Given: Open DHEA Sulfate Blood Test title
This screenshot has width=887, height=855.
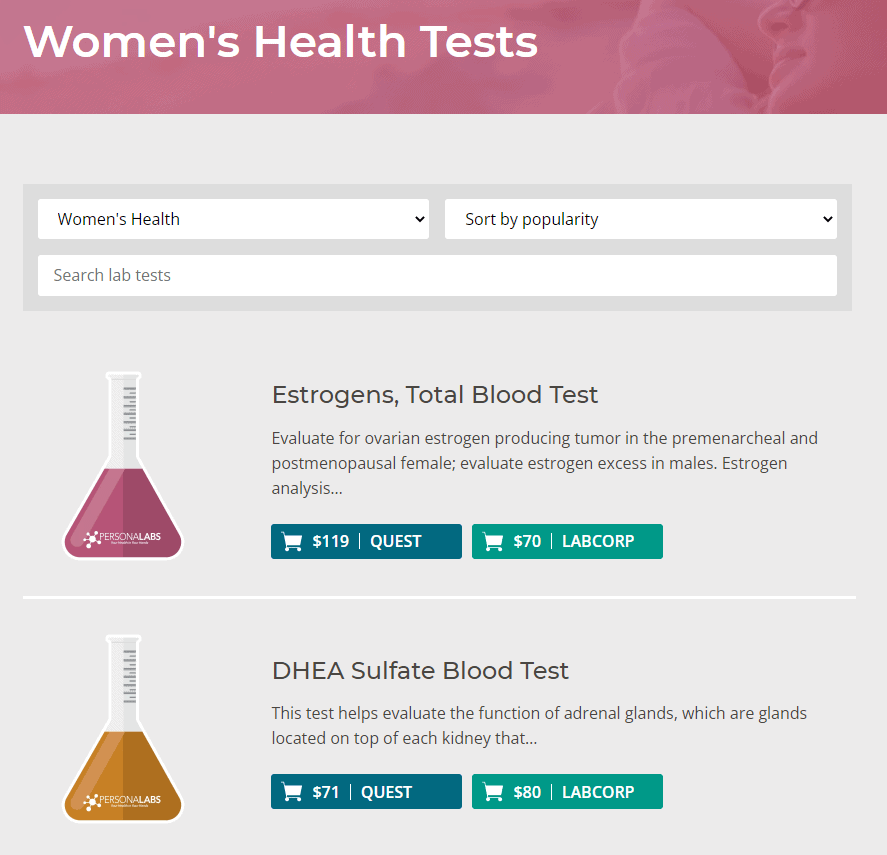Looking at the screenshot, I should pos(420,671).
